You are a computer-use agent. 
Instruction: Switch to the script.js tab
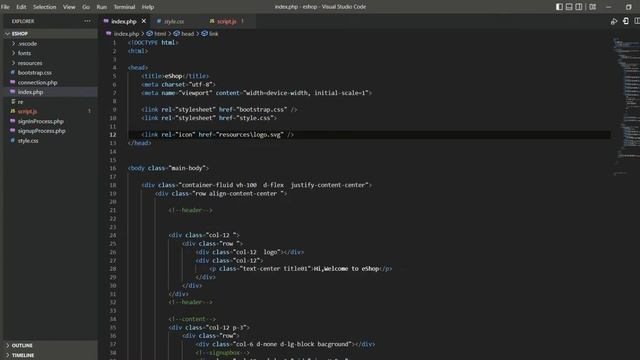(226, 21)
